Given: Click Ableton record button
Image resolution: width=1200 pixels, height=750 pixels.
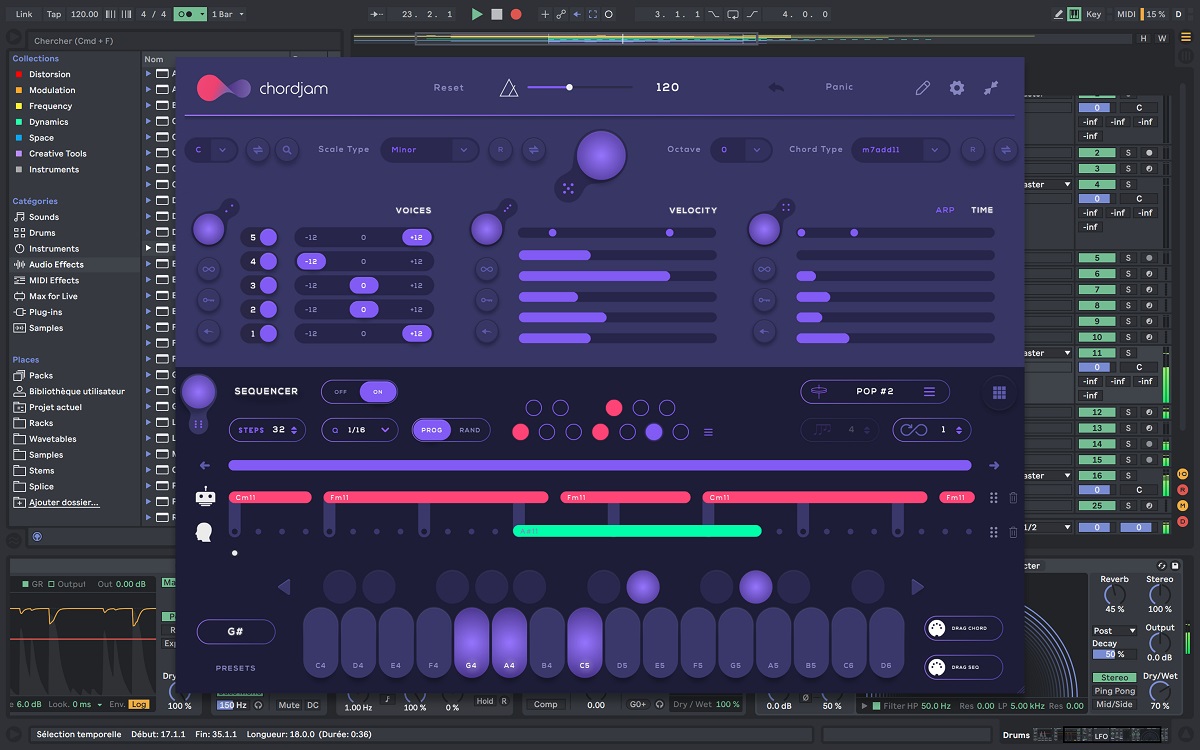Looking at the screenshot, I should tap(516, 15).
